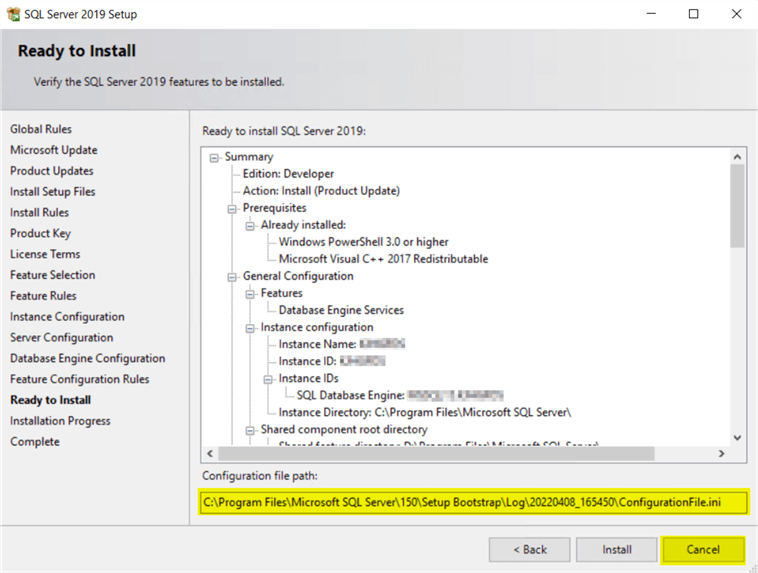The height and width of the screenshot is (573, 758).
Task: Select Windows PowerShell 3.0 or higher row
Action: pyautogui.click(x=364, y=242)
